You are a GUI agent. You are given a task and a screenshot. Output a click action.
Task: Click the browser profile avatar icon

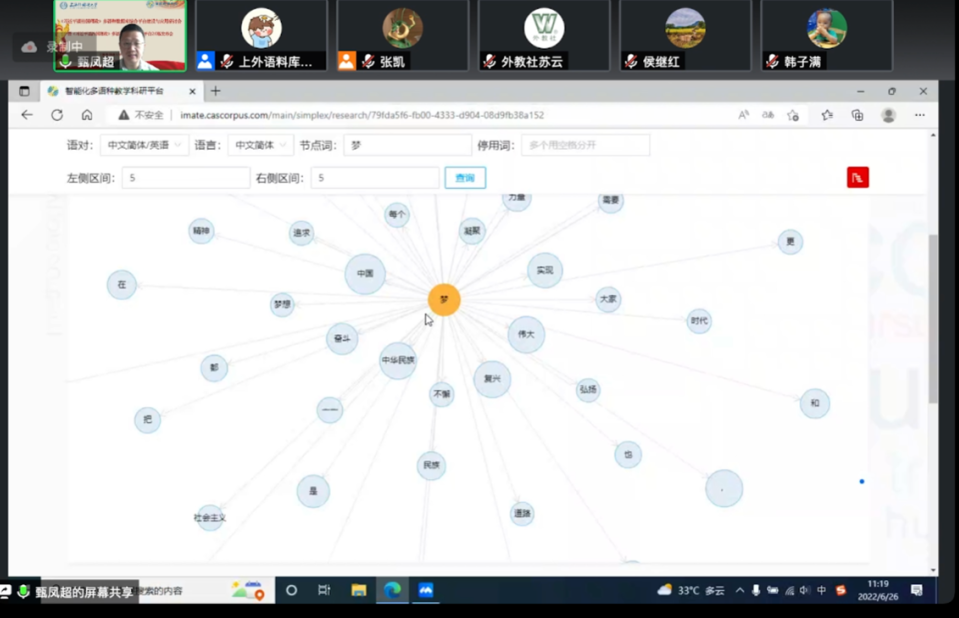pyautogui.click(x=889, y=116)
